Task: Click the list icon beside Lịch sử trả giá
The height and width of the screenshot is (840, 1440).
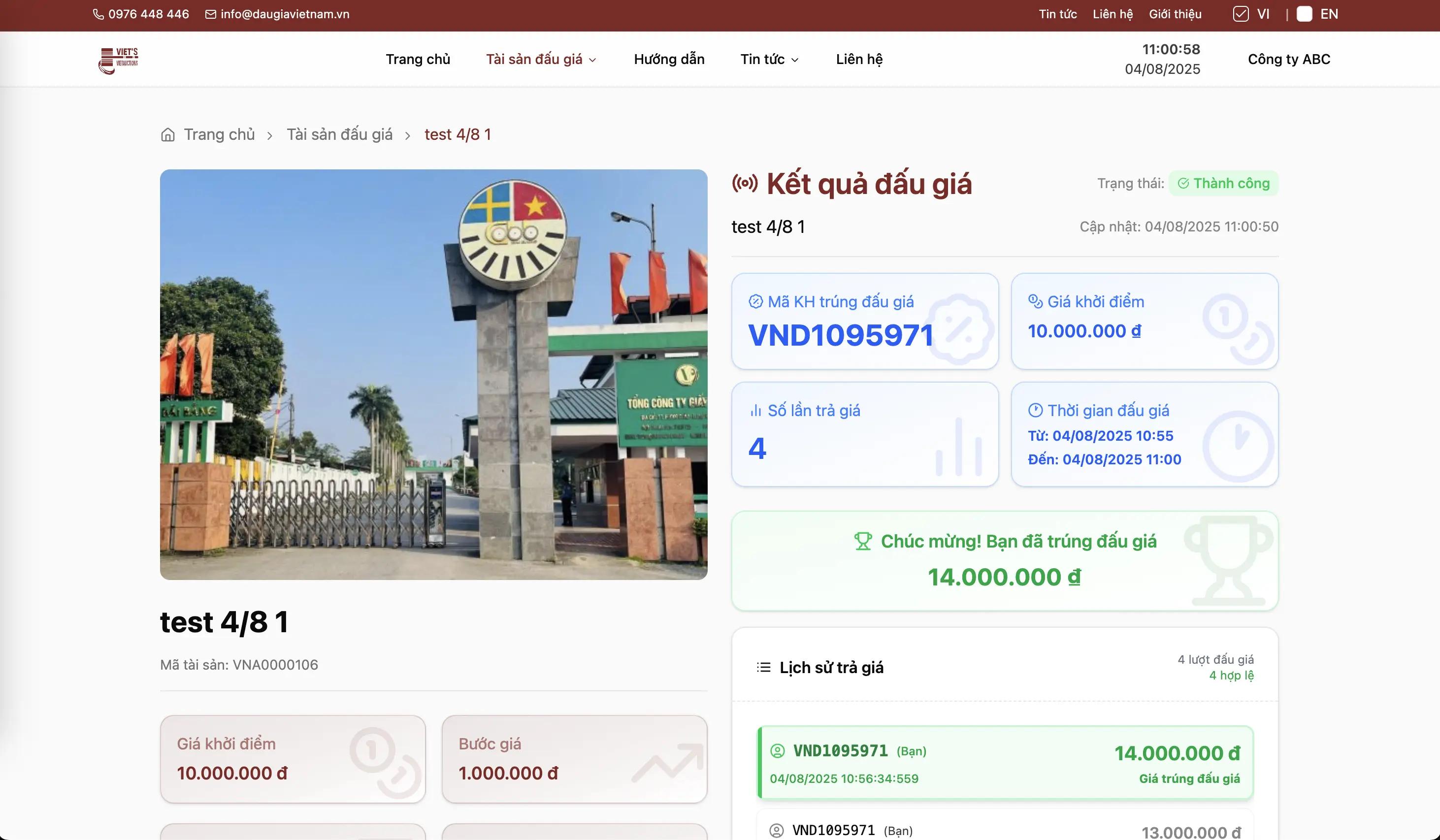Action: [764, 668]
